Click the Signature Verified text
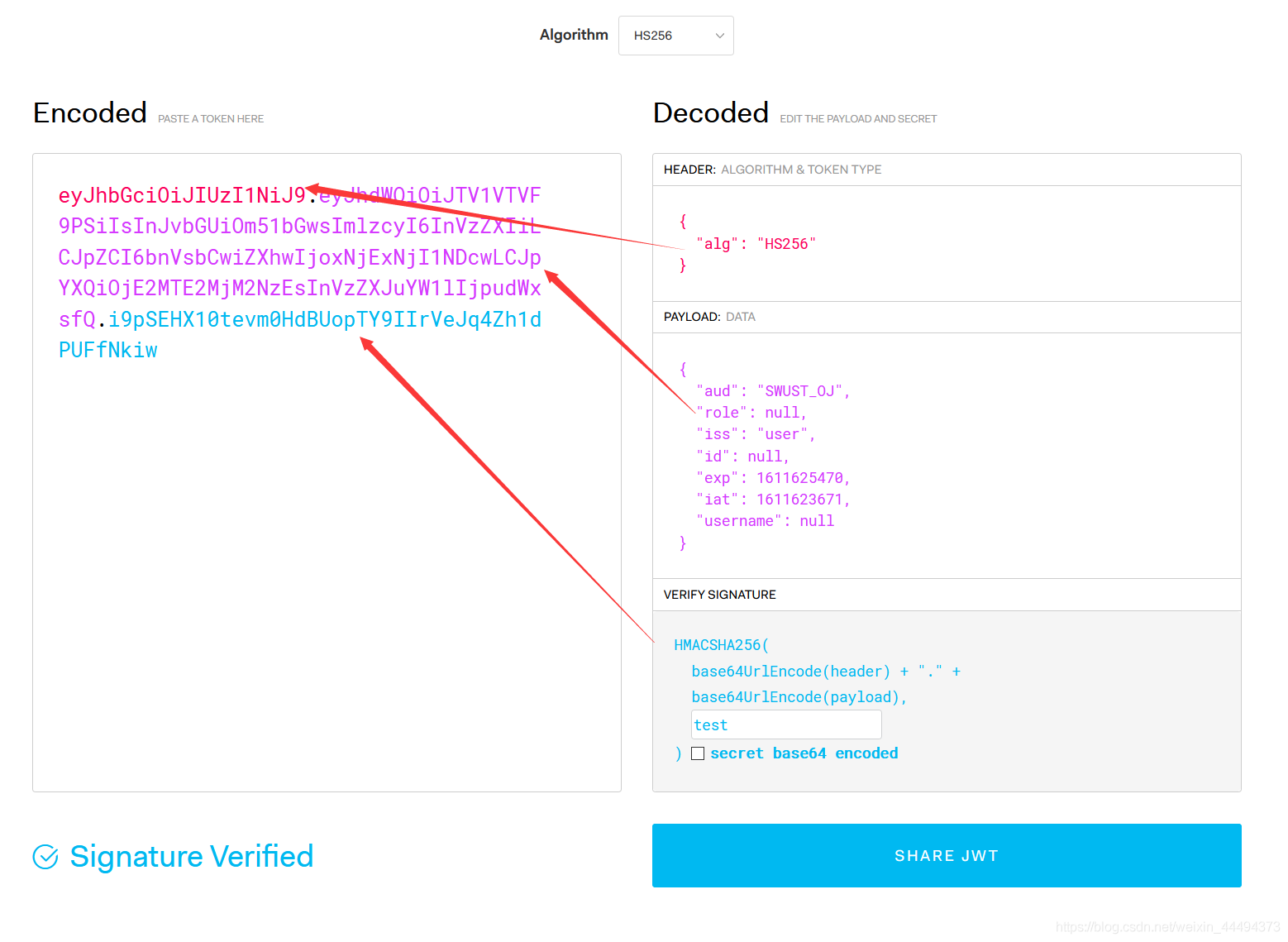 [x=192, y=856]
